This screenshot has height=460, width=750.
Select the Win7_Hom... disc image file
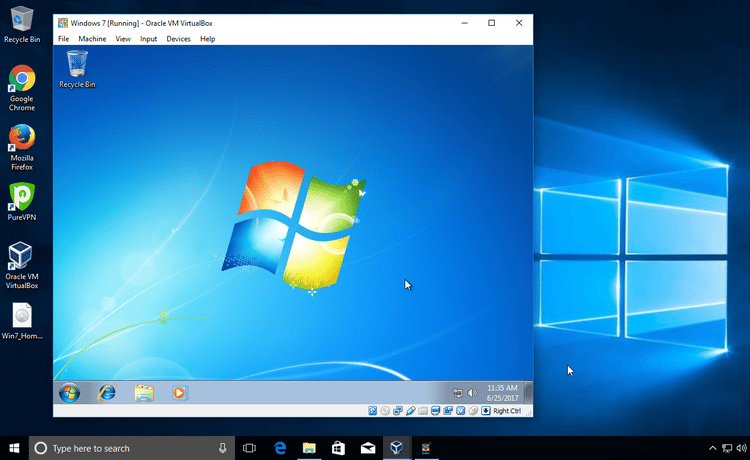click(22, 321)
